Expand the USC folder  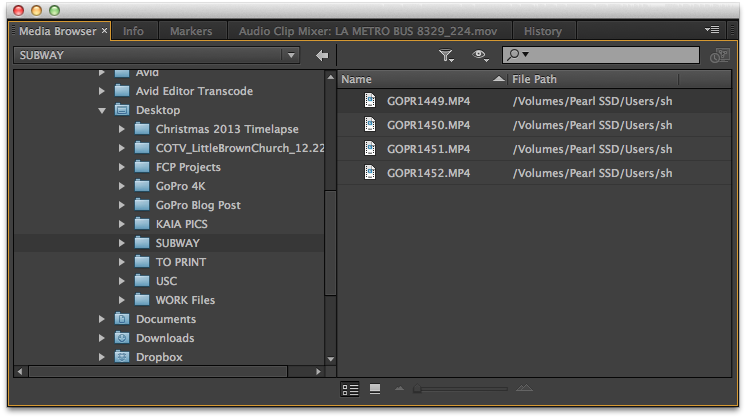click(121, 281)
